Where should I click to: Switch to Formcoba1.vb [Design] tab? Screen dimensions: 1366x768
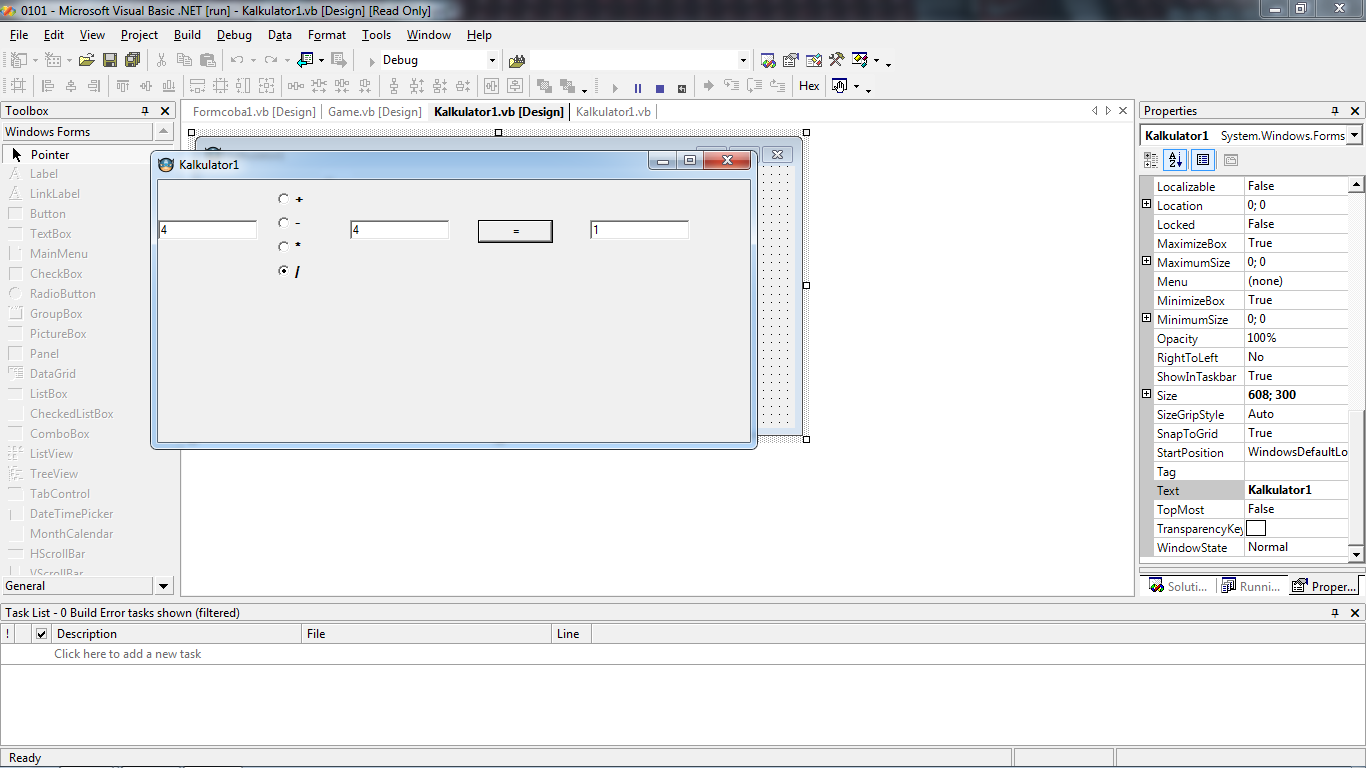[x=254, y=112]
